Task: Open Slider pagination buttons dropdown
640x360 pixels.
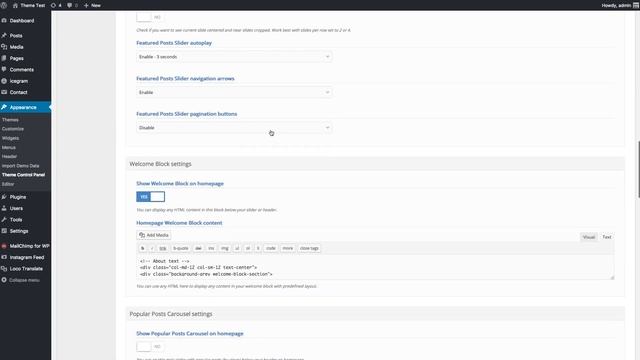Action: click(x=234, y=128)
